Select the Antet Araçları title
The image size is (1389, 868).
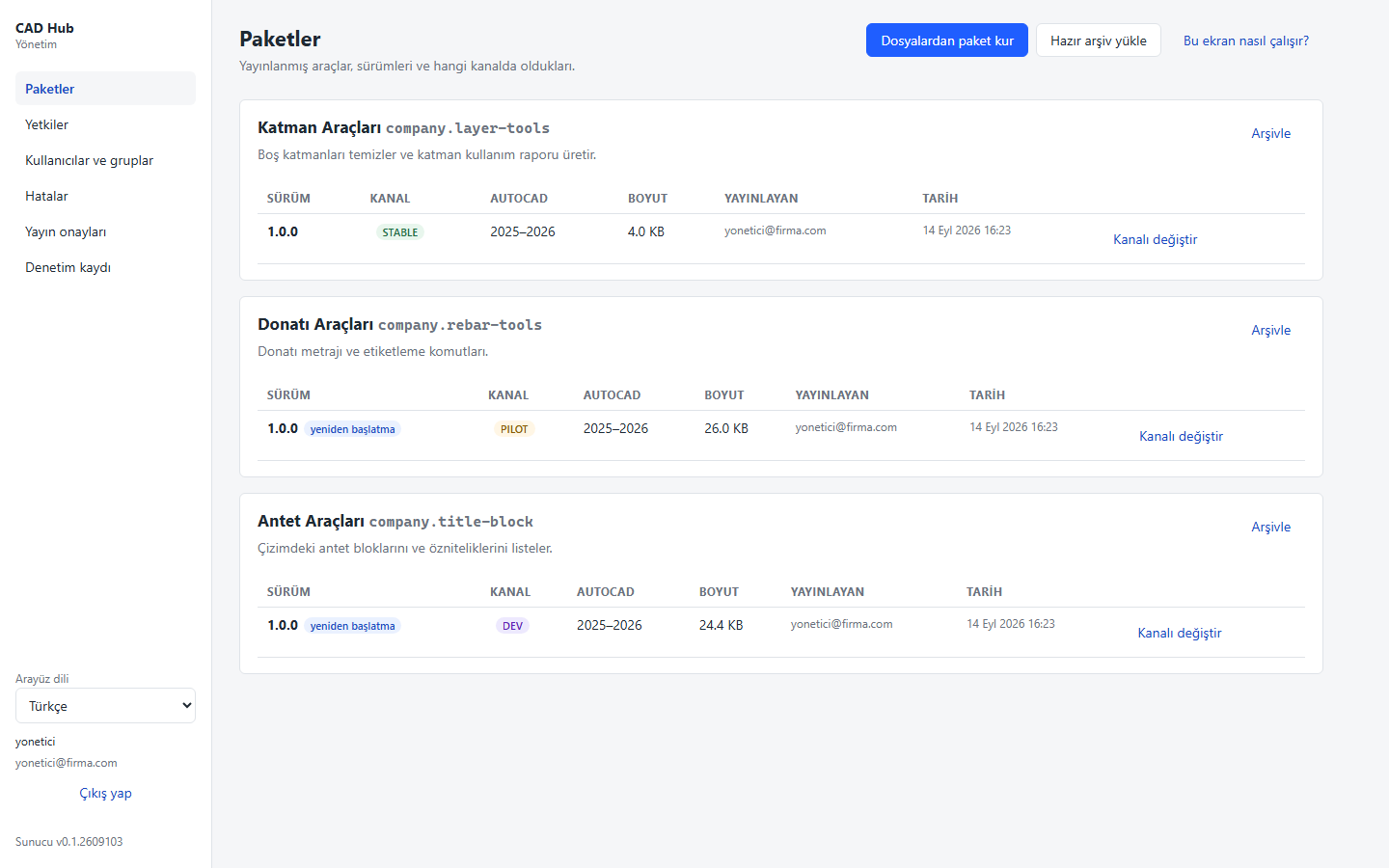coord(311,521)
